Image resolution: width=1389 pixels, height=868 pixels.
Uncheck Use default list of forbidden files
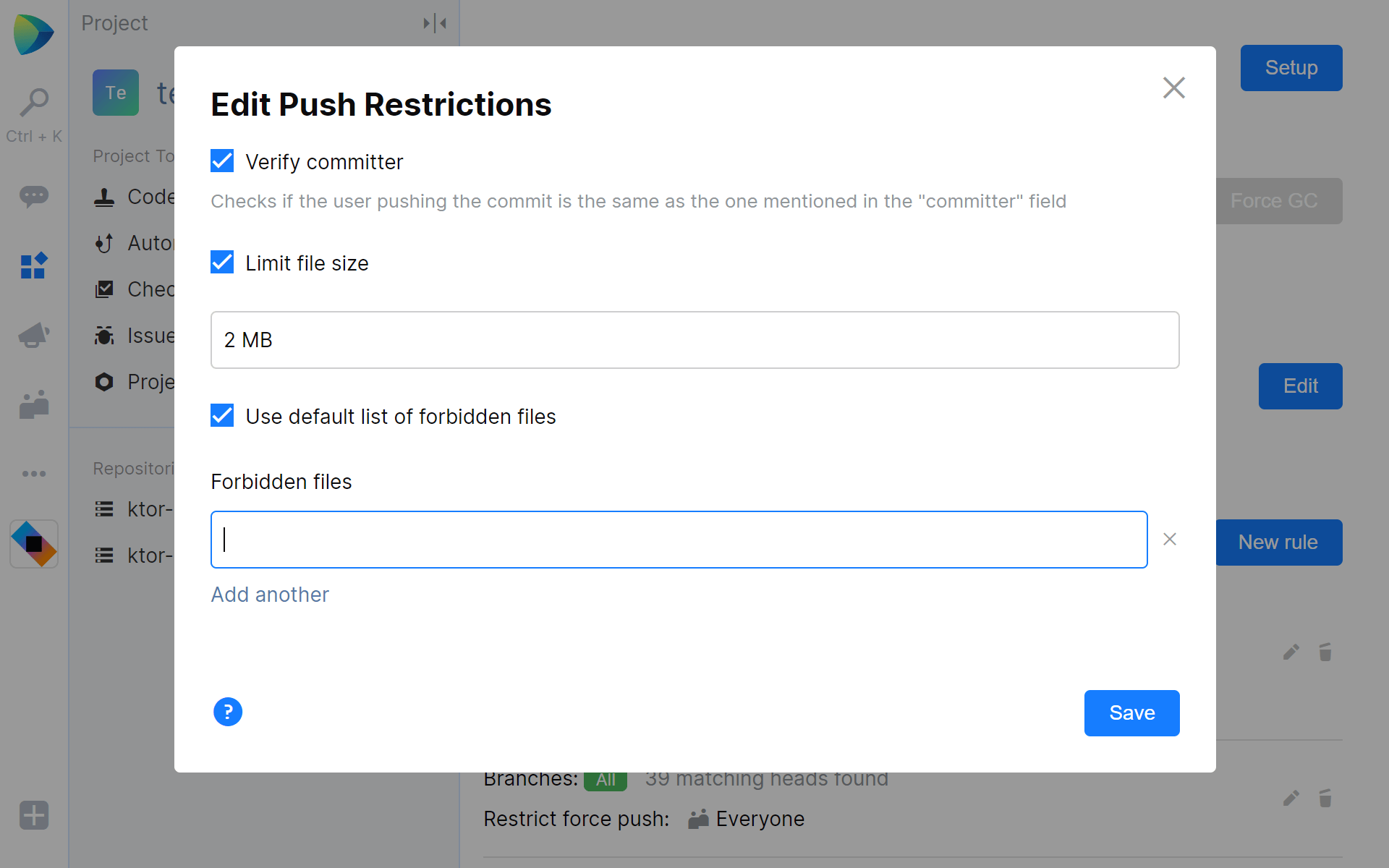(x=222, y=416)
